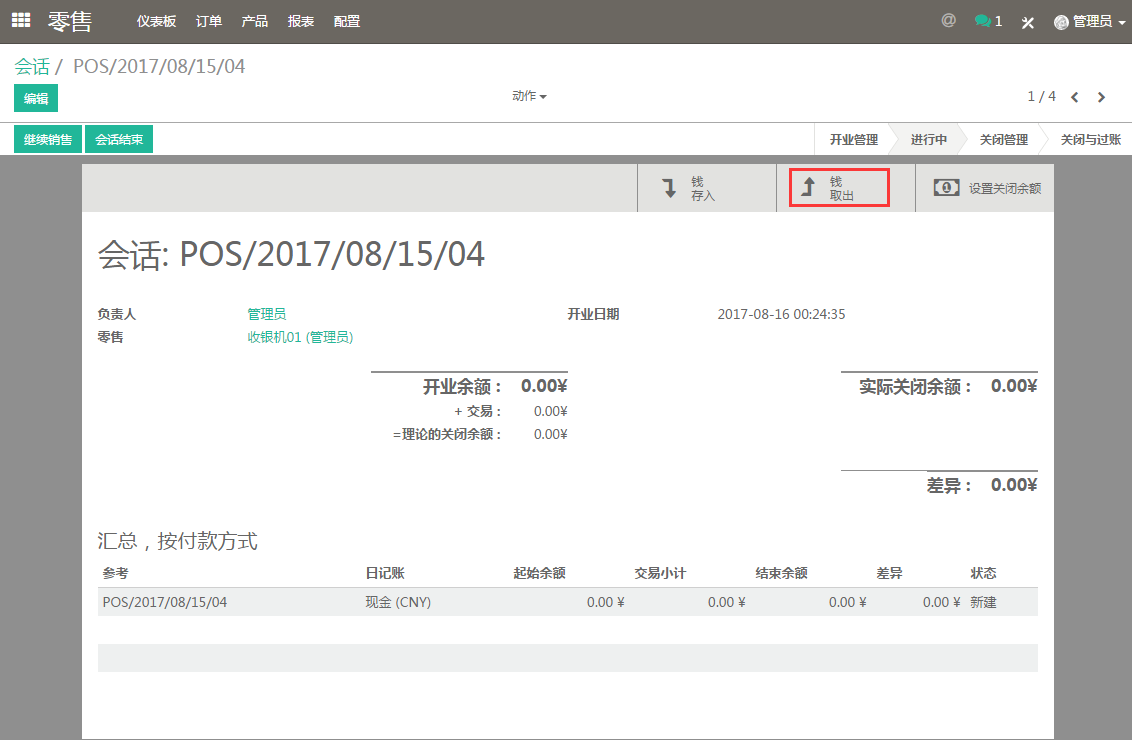This screenshot has height=740, width=1132.
Task: Click the 差异 column header in table
Action: tap(889, 573)
